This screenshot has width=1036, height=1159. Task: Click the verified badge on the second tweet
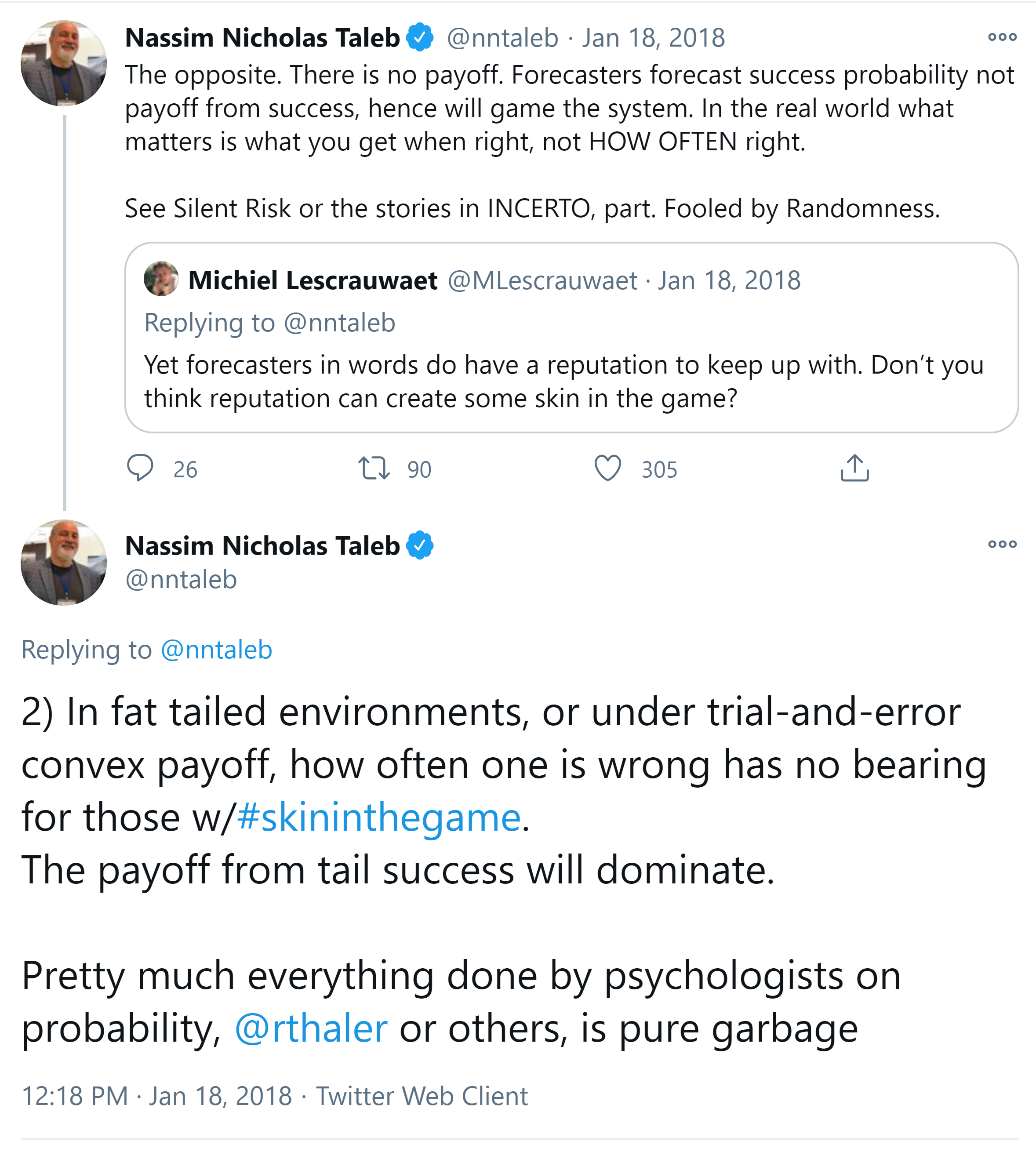click(420, 545)
